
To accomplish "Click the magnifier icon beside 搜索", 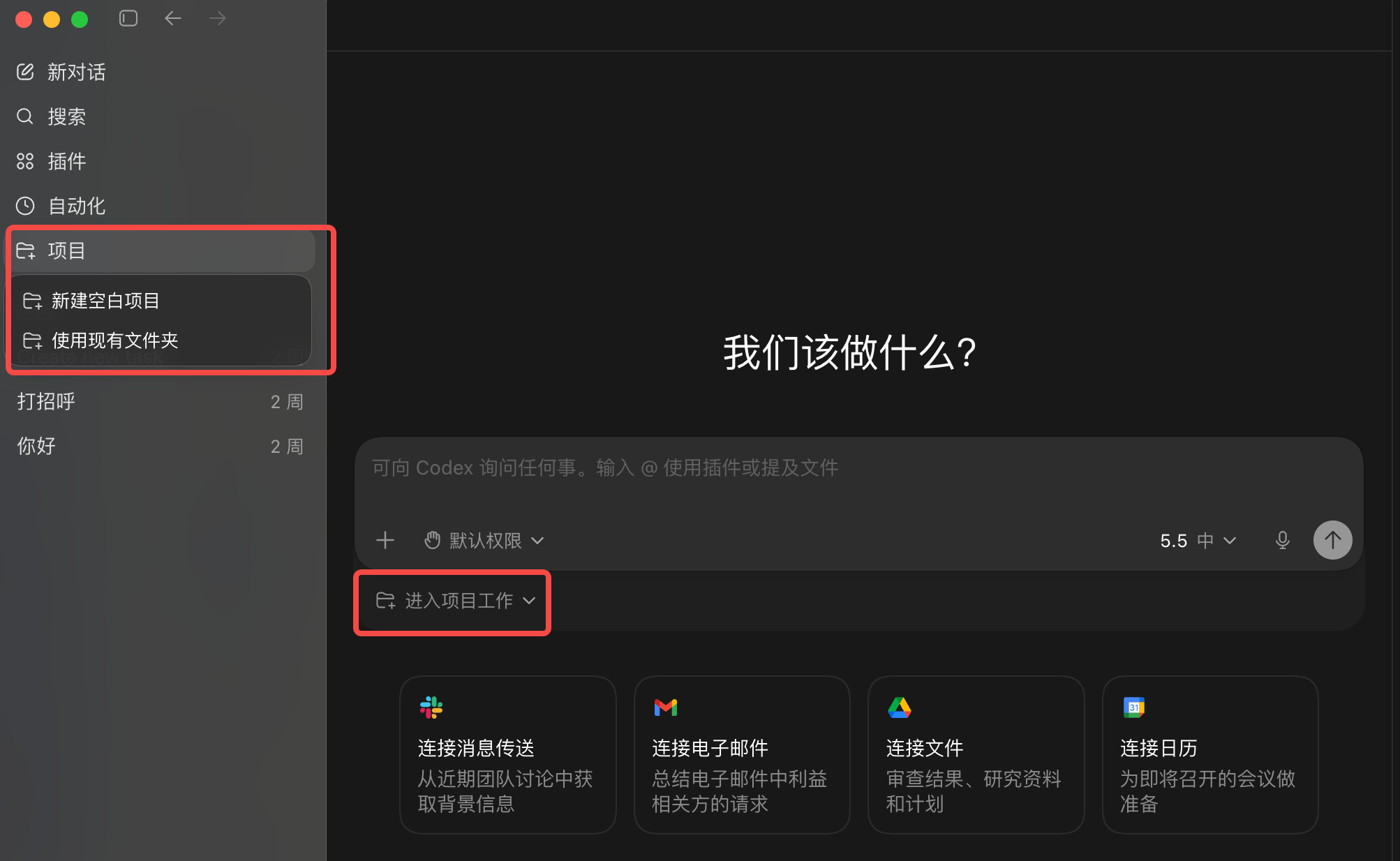I will (25, 117).
